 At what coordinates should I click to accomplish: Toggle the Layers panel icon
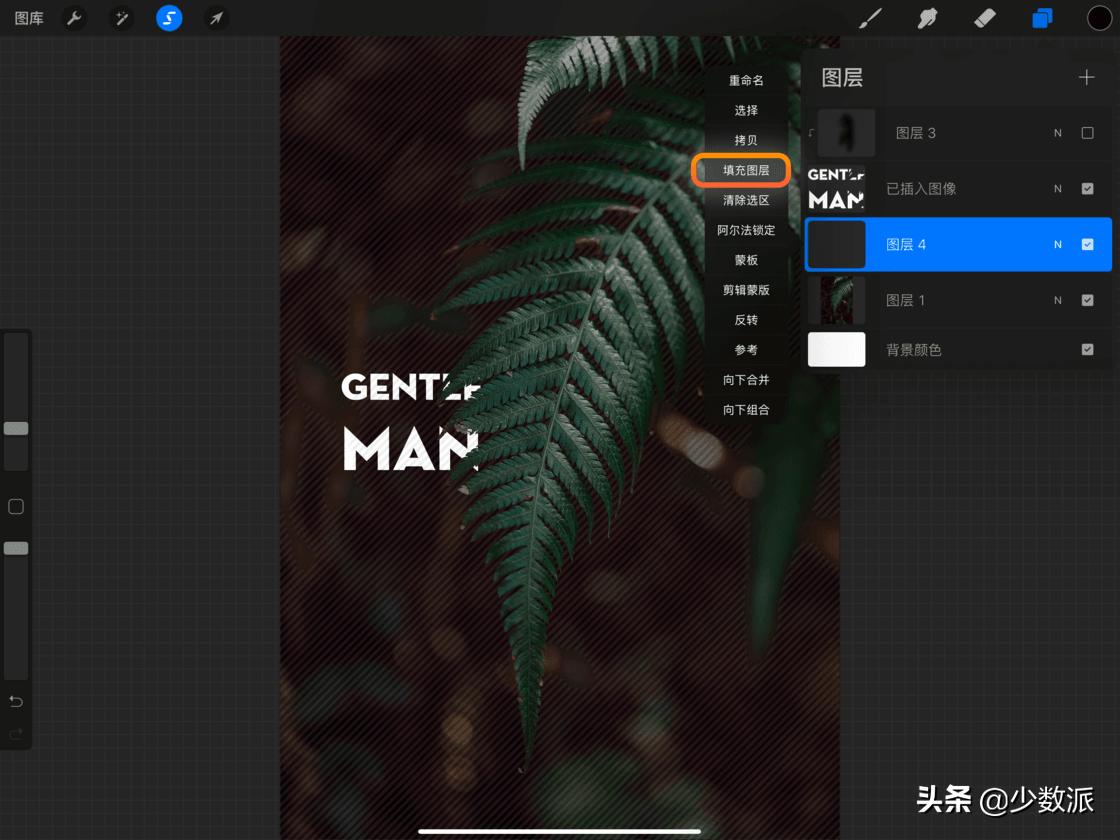pos(1042,18)
